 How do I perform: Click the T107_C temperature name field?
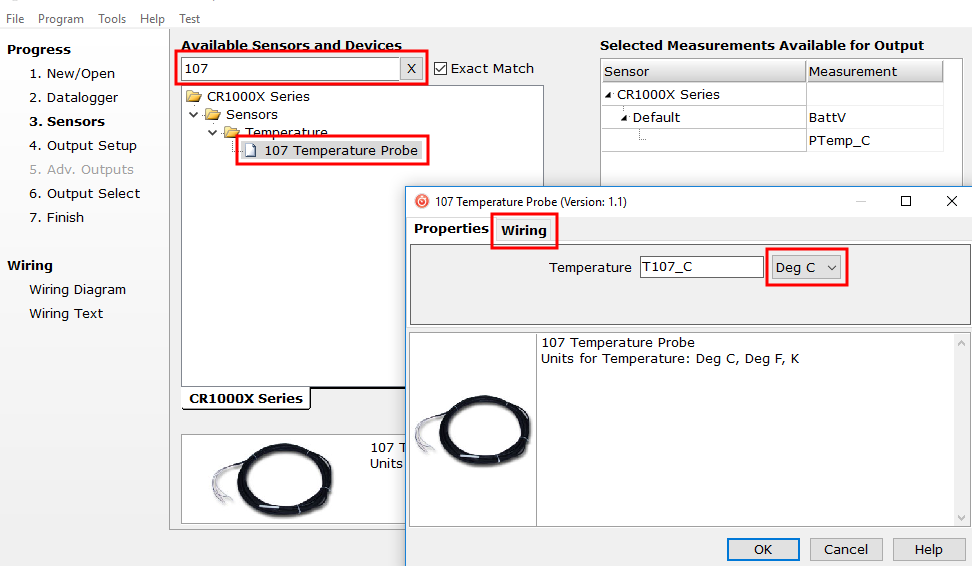point(701,267)
